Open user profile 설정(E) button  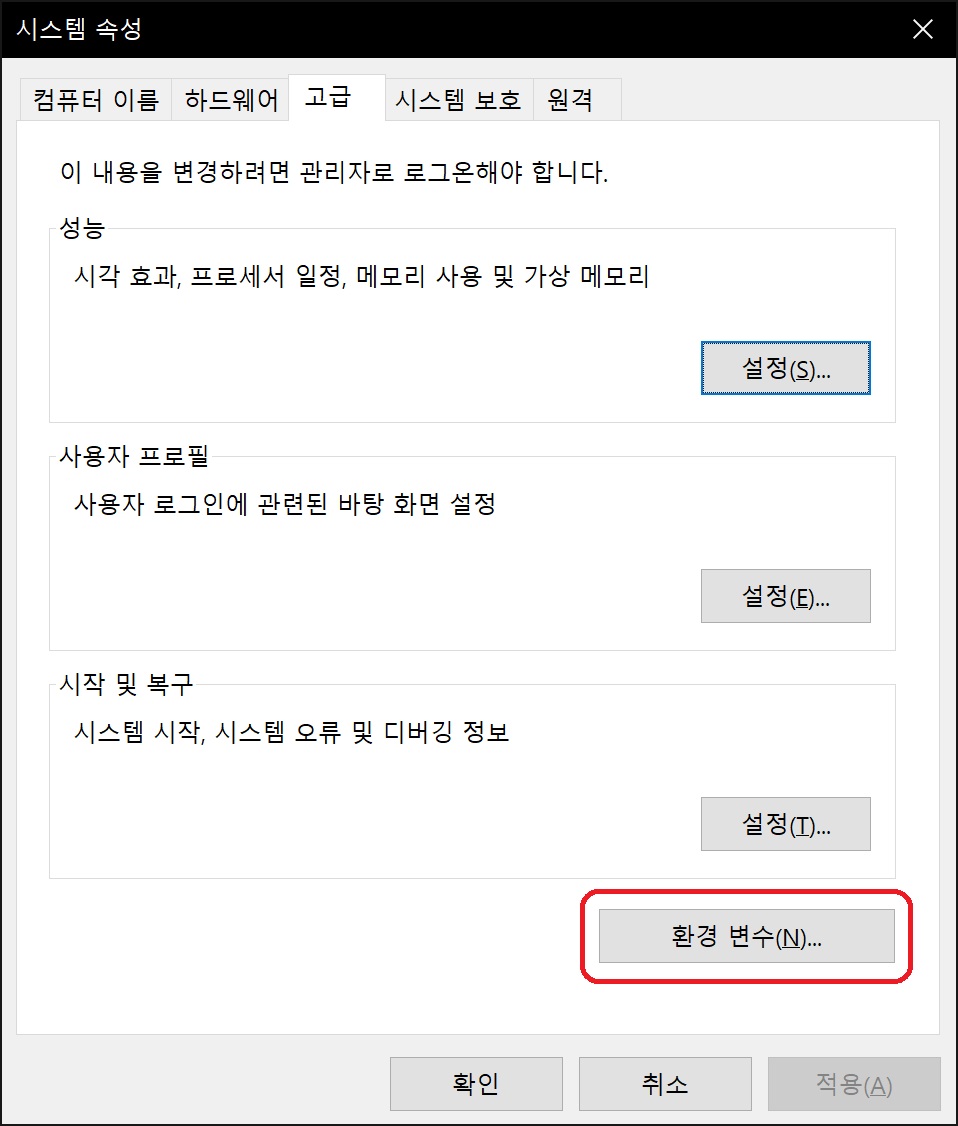coord(786,596)
